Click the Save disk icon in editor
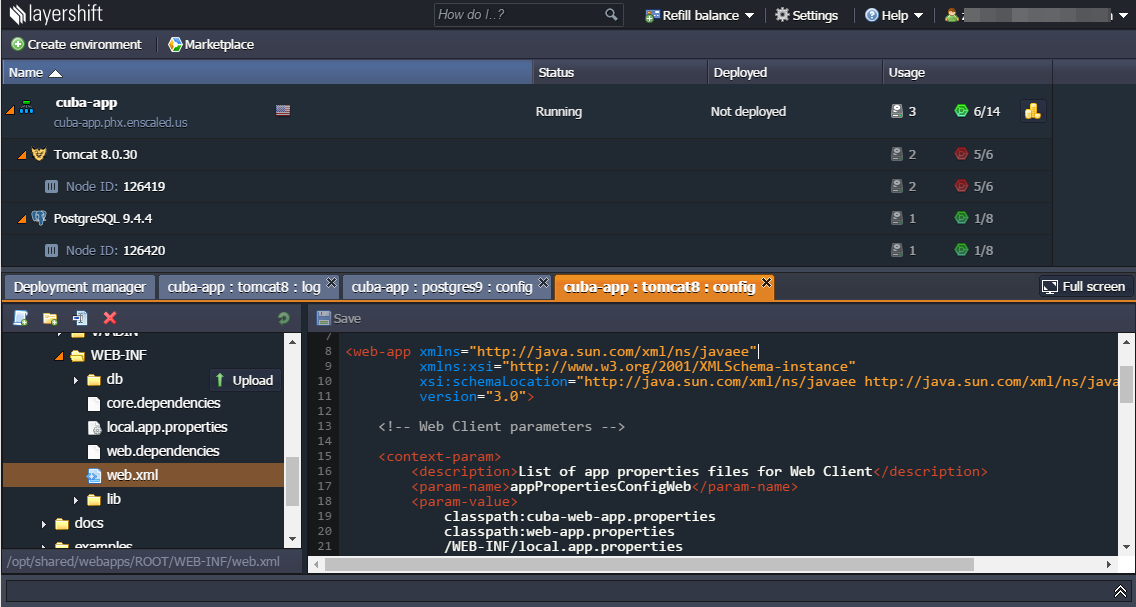The width and height of the screenshot is (1136, 607). click(324, 318)
